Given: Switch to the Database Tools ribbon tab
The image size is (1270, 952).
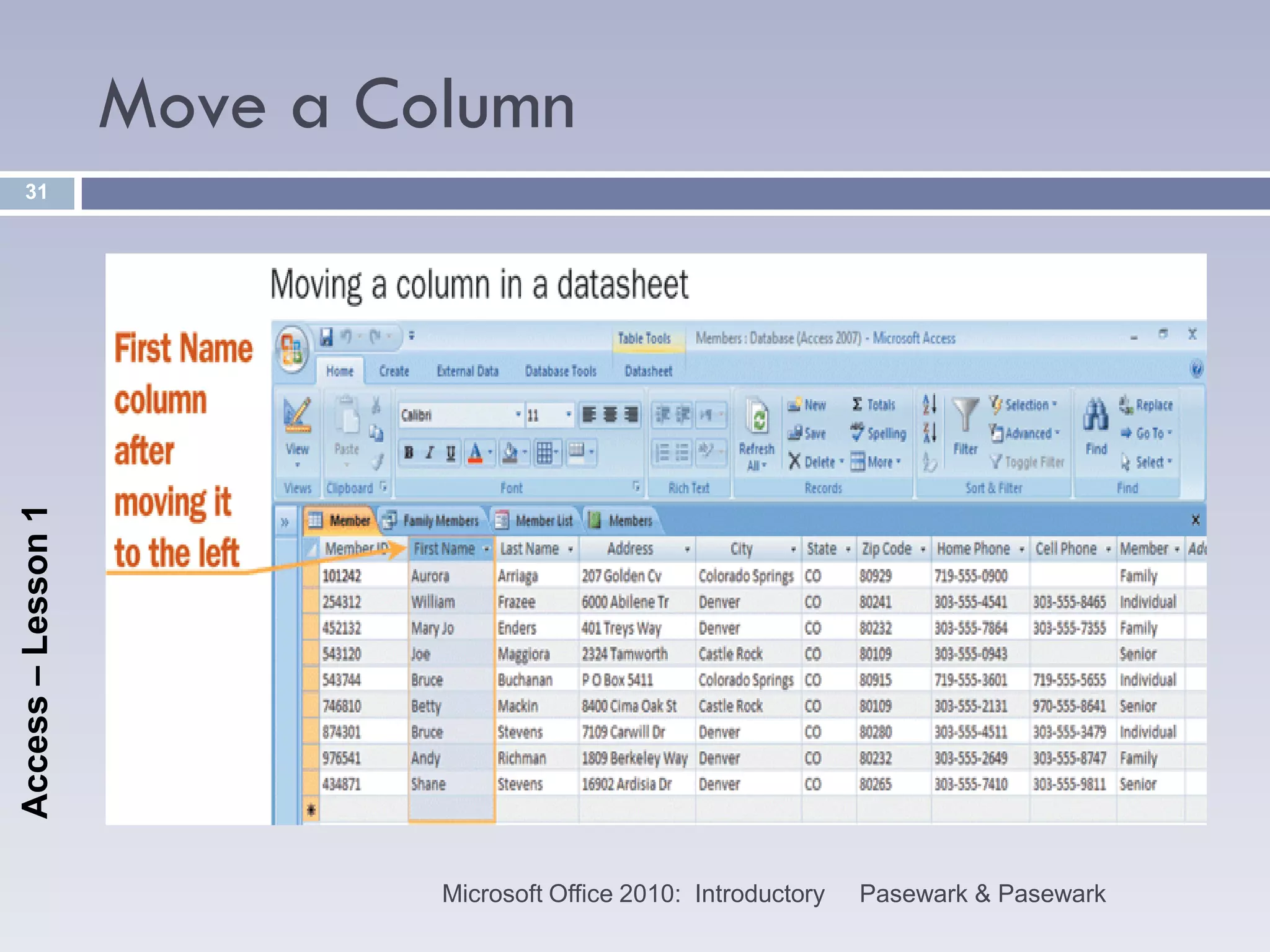Looking at the screenshot, I should (x=561, y=371).
